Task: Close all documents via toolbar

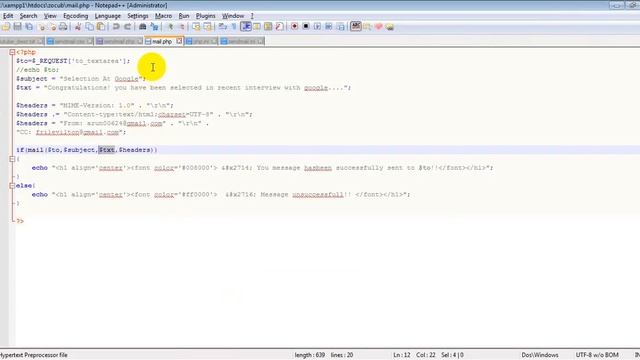Action: click(53, 27)
